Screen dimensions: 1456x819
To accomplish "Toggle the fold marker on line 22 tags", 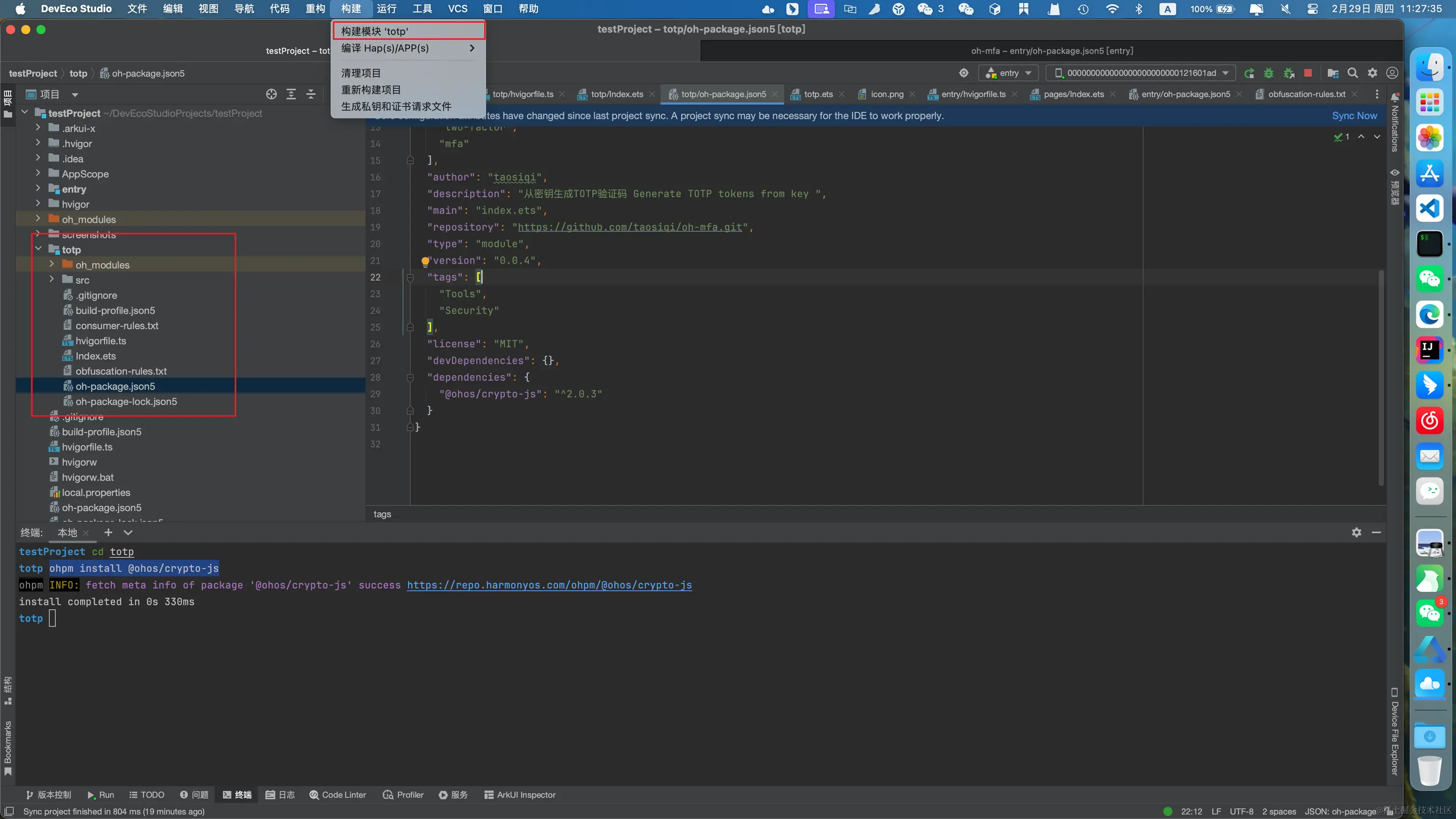I will 410,277.
